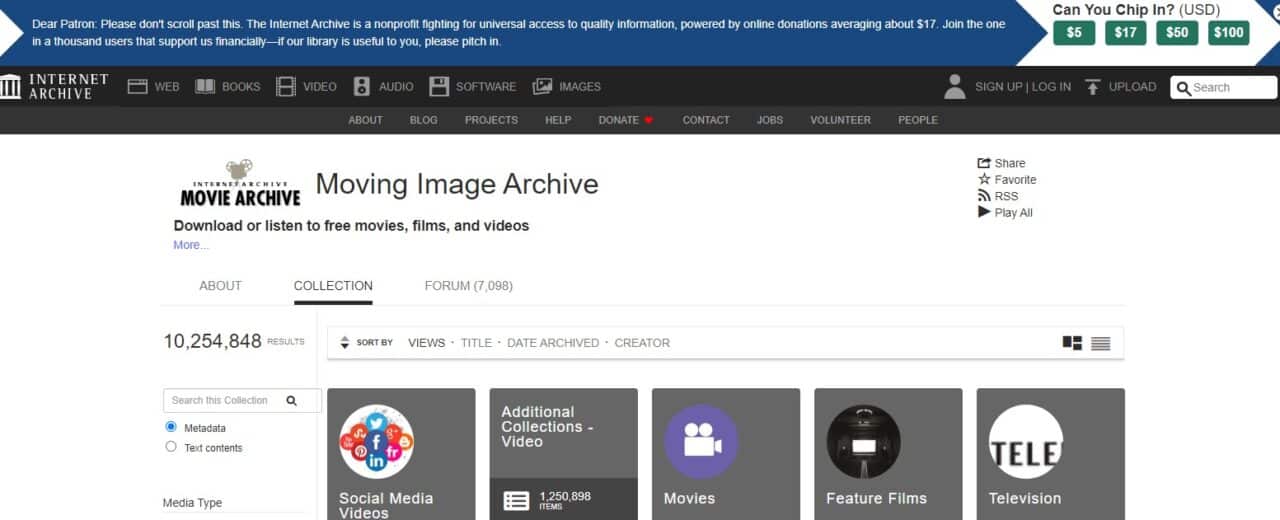
Task: Open the Web section icon
Action: point(137,87)
